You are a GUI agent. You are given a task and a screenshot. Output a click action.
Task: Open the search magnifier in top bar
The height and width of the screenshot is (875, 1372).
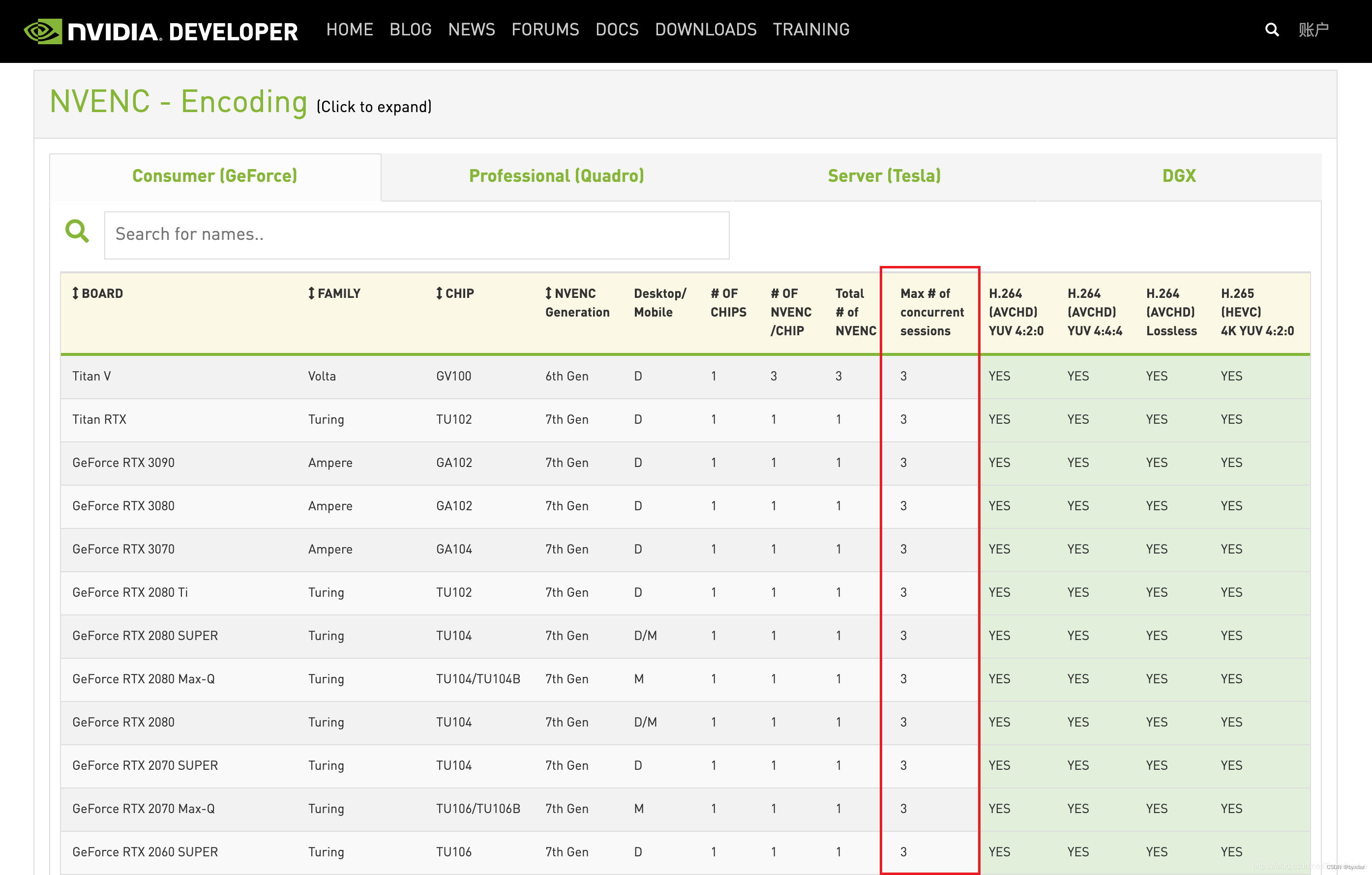(x=1271, y=29)
